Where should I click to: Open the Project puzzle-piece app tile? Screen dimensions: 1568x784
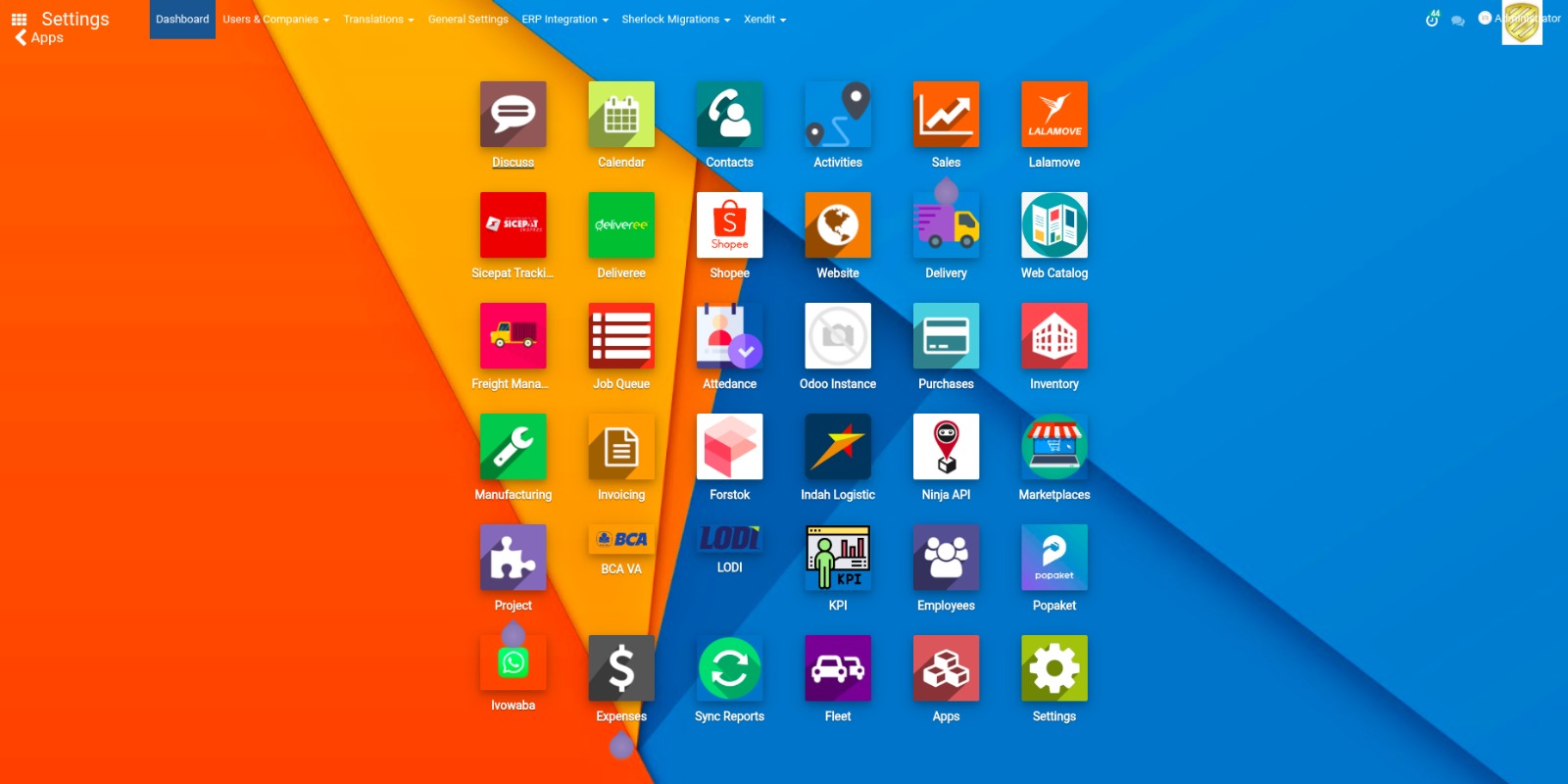(x=513, y=558)
